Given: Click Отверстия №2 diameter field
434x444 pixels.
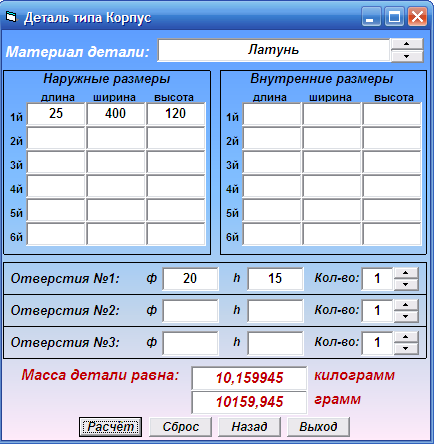Looking at the screenshot, I should pos(190,310).
